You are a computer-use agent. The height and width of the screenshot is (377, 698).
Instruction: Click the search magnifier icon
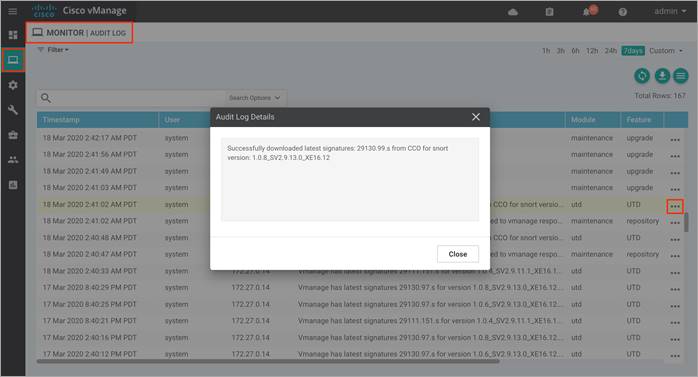(x=45, y=98)
